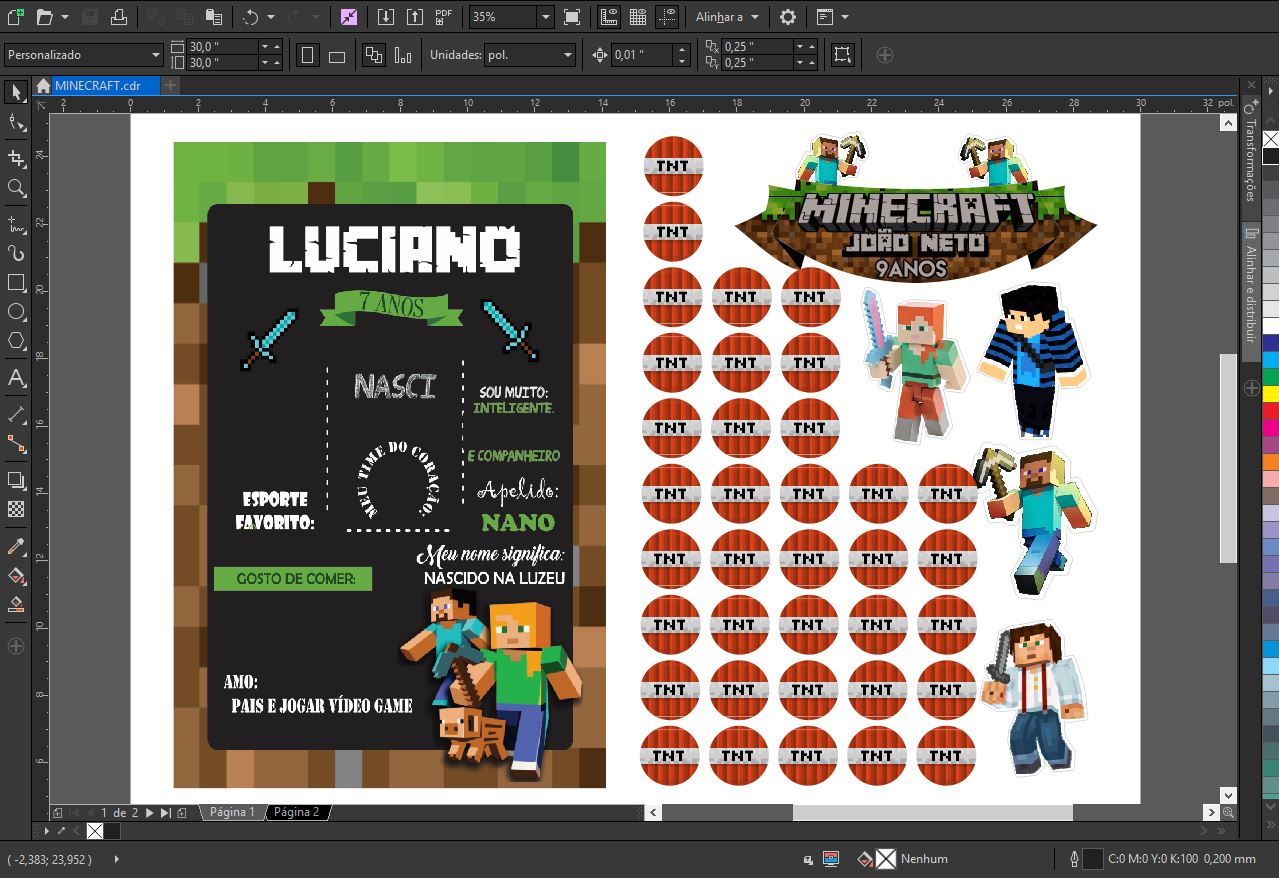1279x878 pixels.
Task: Activate the Rectangle tool
Action: (x=14, y=283)
